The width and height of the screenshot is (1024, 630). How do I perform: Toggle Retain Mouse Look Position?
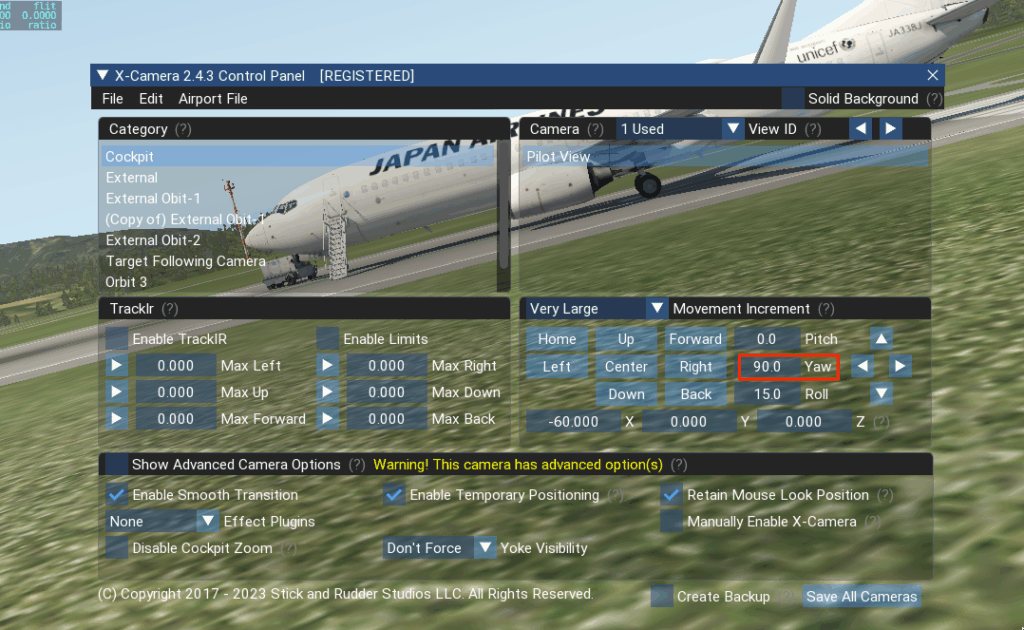pyautogui.click(x=671, y=495)
